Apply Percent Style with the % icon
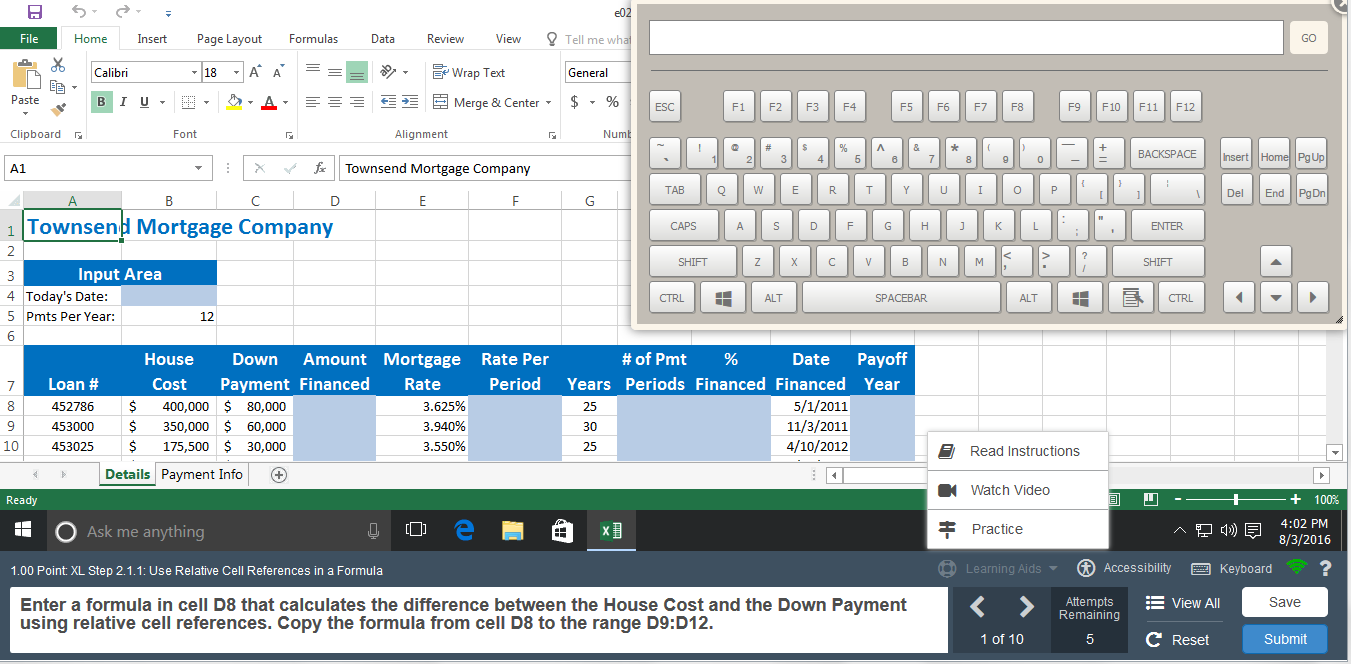Image resolution: width=1351 pixels, height=664 pixels. click(612, 102)
